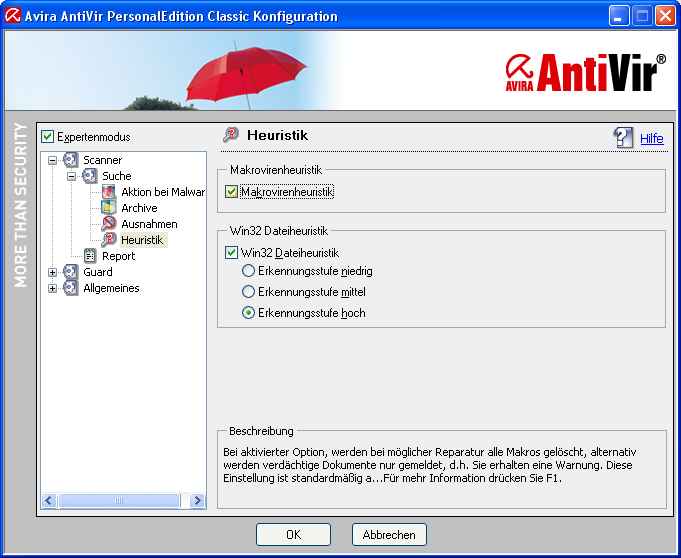Select Erkennungsstufe niedrig radio button
The image size is (681, 558).
pos(248,271)
